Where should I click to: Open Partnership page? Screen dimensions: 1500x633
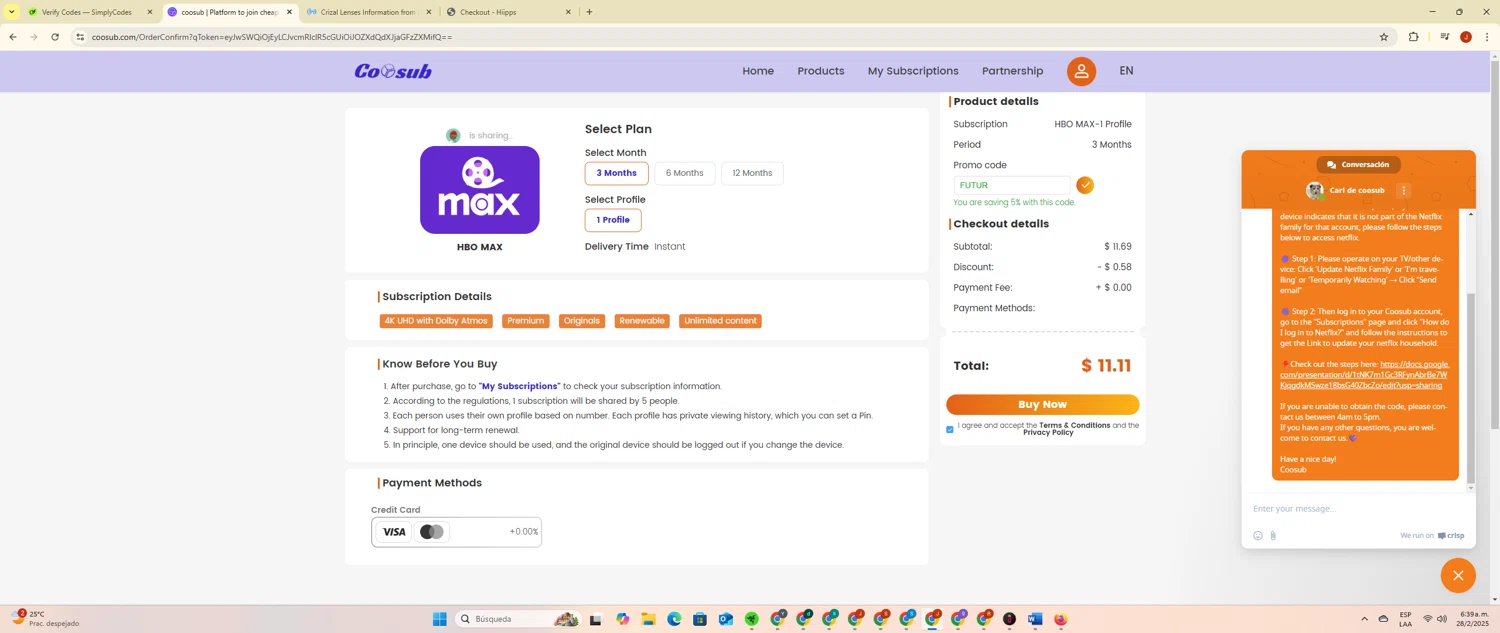[x=1012, y=71]
